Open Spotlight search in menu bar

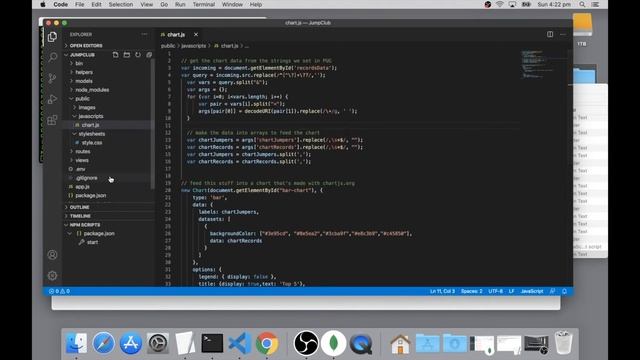pos(582,4)
